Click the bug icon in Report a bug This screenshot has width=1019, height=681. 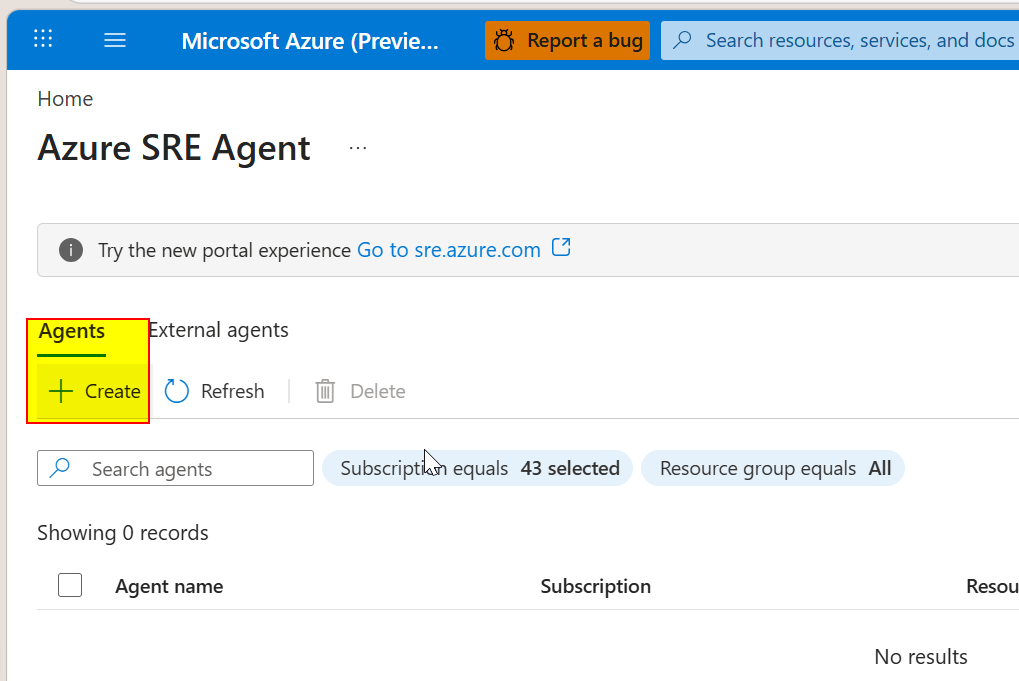coord(504,40)
